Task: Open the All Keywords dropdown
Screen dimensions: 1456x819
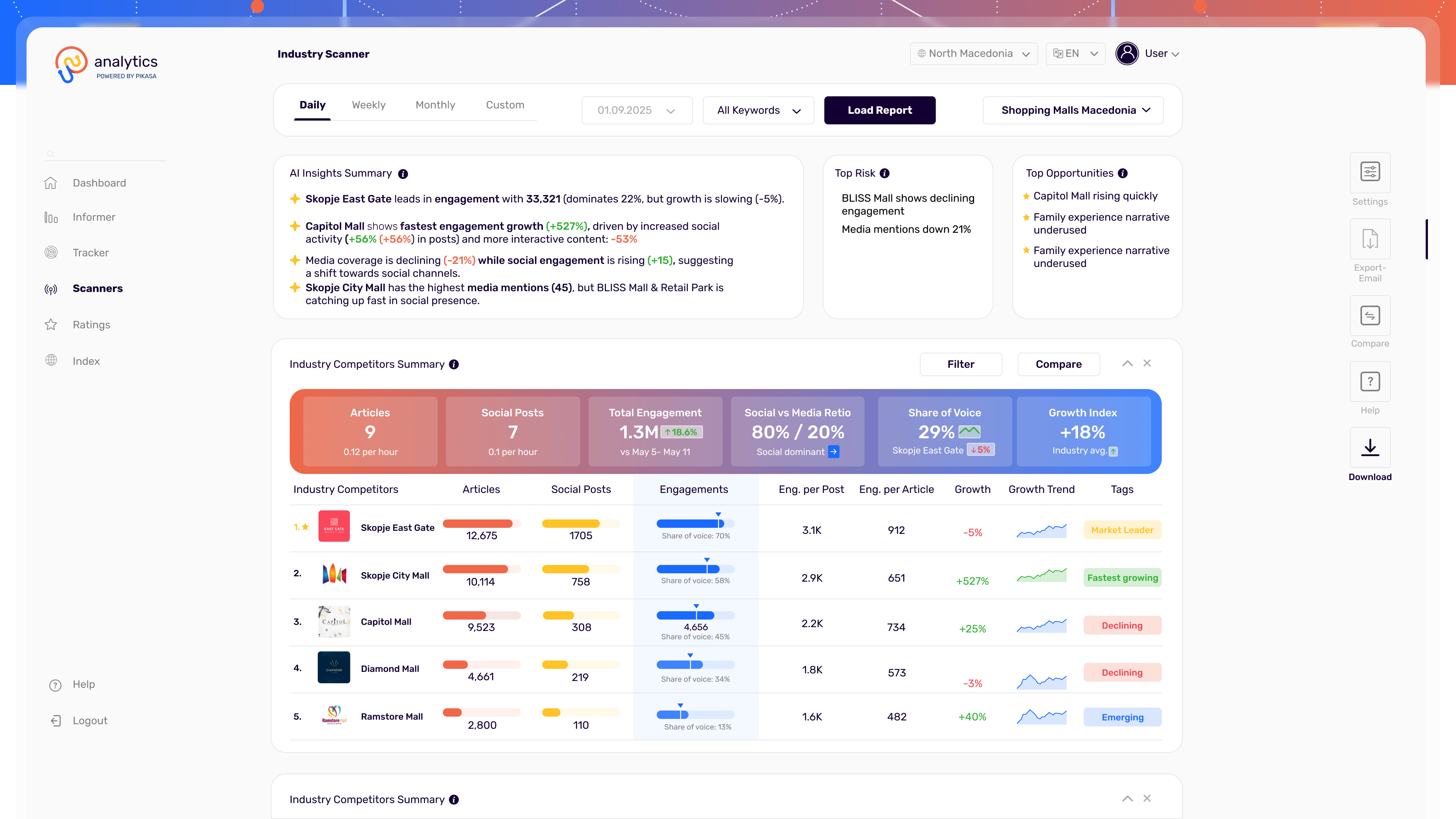Action: coord(758,110)
